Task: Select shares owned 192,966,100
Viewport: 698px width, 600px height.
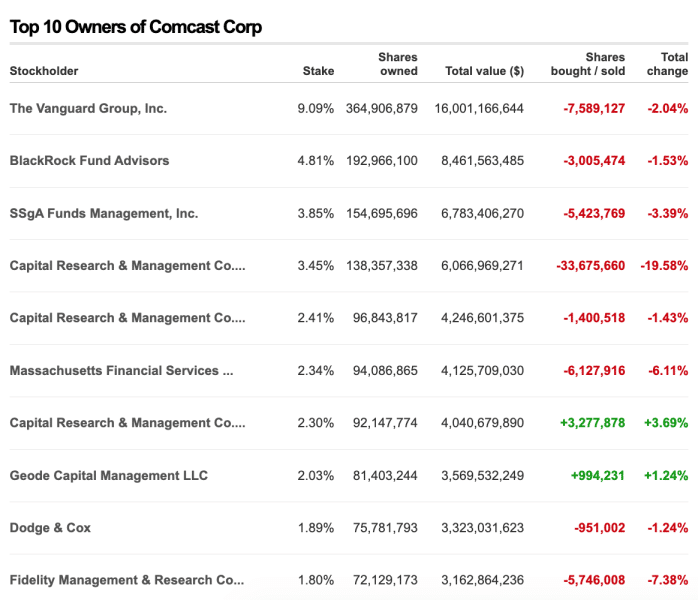Action: 382,161
